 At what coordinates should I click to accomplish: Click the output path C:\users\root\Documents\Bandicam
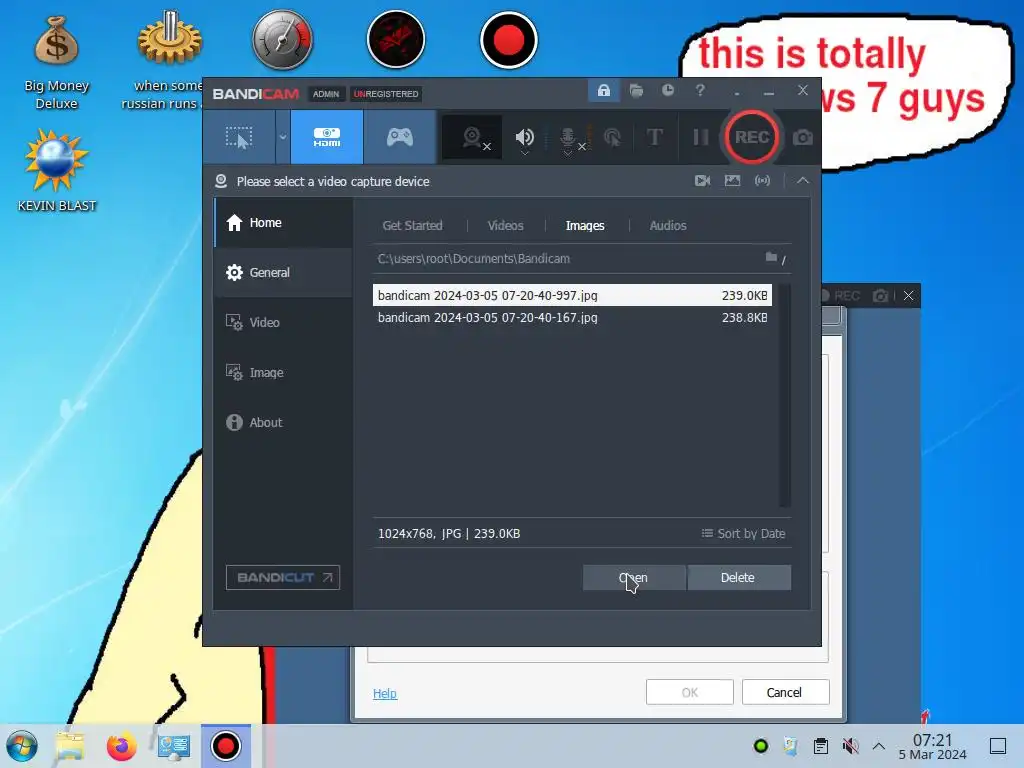pyautogui.click(x=473, y=259)
